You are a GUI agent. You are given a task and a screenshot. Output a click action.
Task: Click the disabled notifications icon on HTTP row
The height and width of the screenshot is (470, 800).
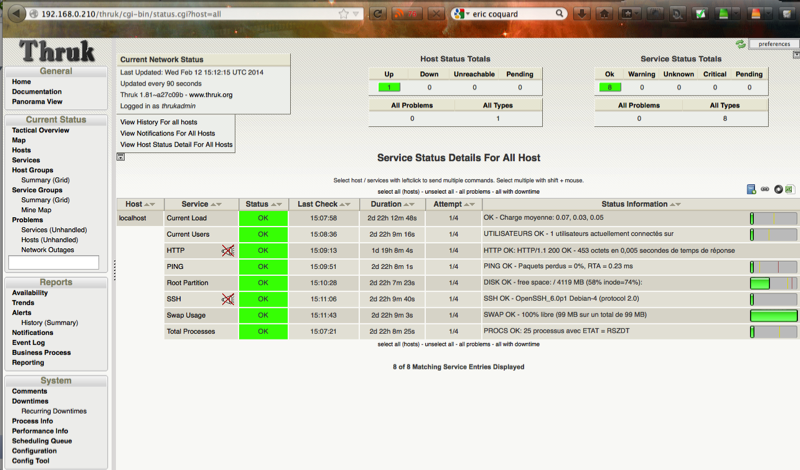228,250
